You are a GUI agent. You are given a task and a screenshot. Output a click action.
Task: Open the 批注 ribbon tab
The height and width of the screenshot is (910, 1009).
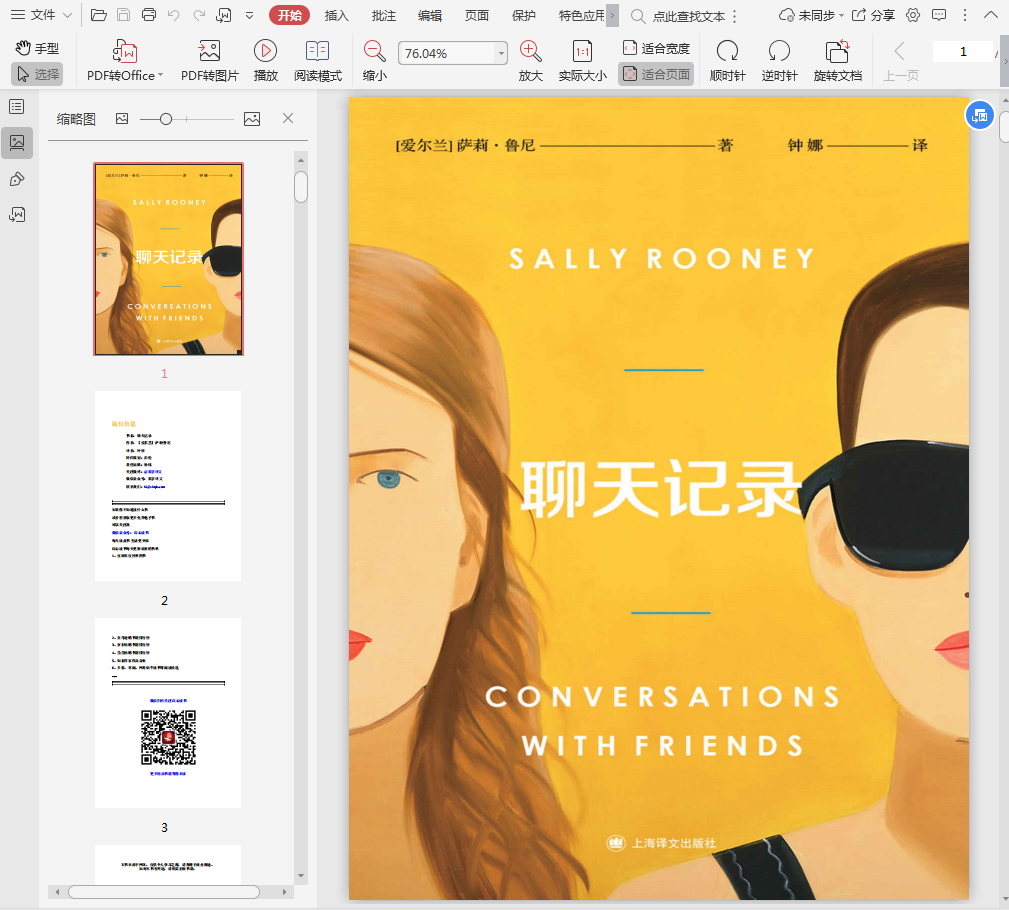tap(383, 15)
